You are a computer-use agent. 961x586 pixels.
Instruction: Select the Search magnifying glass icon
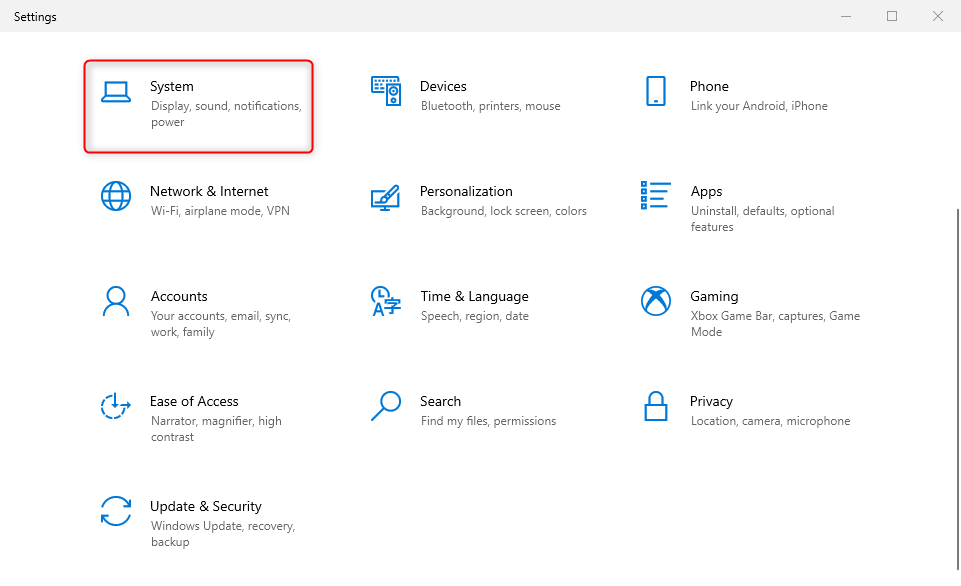(386, 406)
